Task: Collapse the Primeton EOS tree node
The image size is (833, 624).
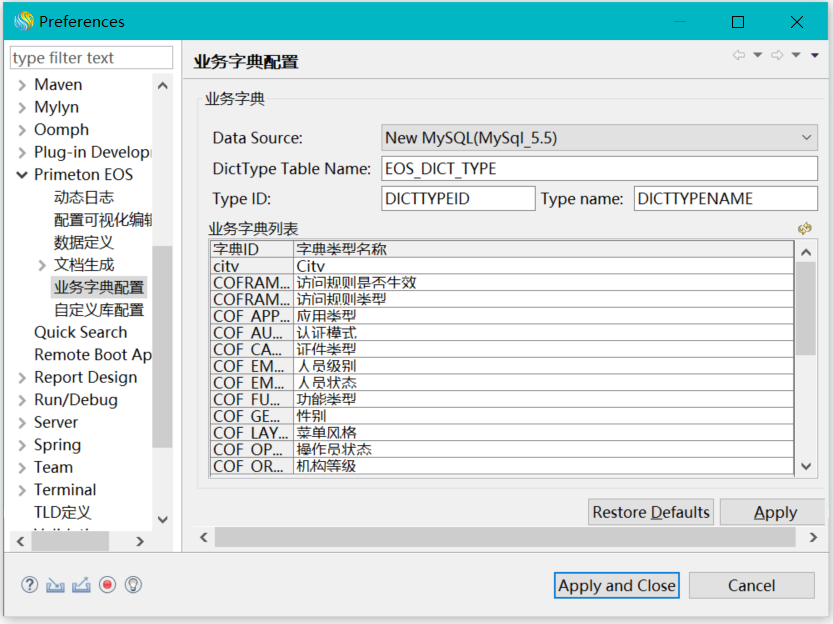Action: point(22,175)
